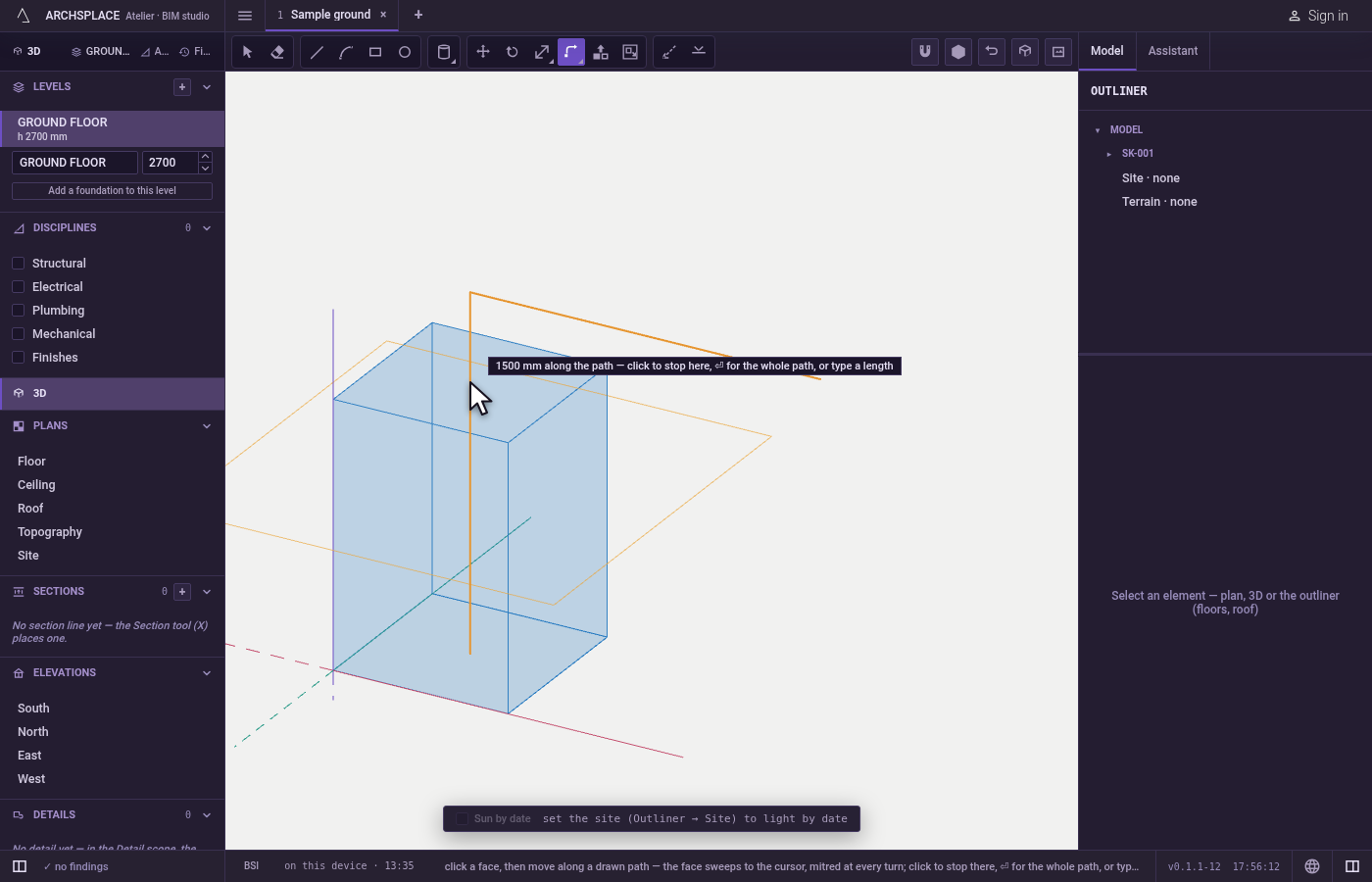Enable the Electrical discipline checkbox
The image size is (1372, 882).
click(x=18, y=287)
